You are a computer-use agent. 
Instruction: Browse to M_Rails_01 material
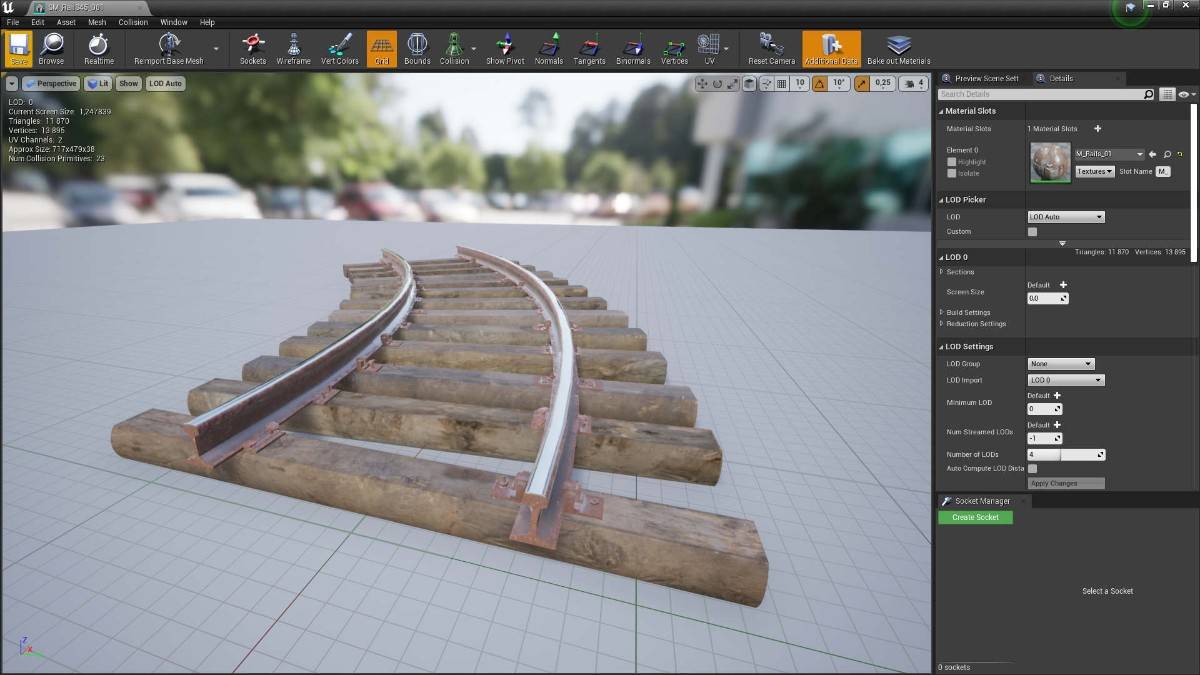[x=1166, y=154]
